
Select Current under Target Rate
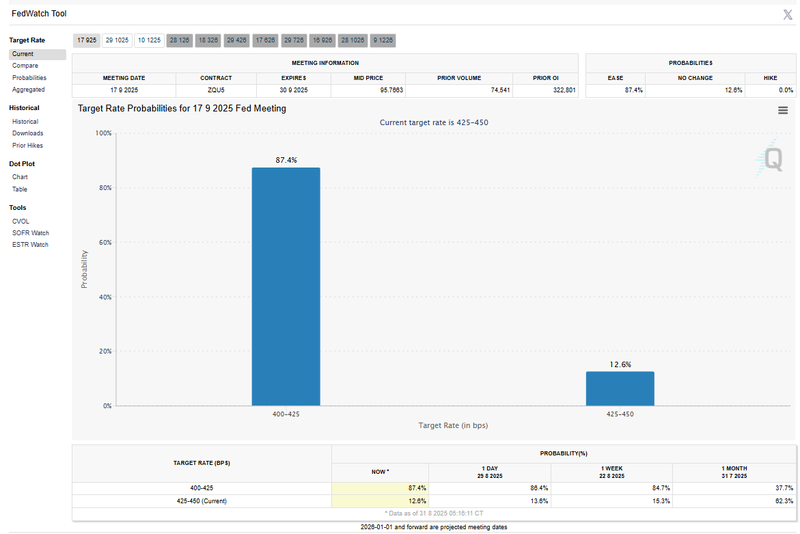coord(23,54)
